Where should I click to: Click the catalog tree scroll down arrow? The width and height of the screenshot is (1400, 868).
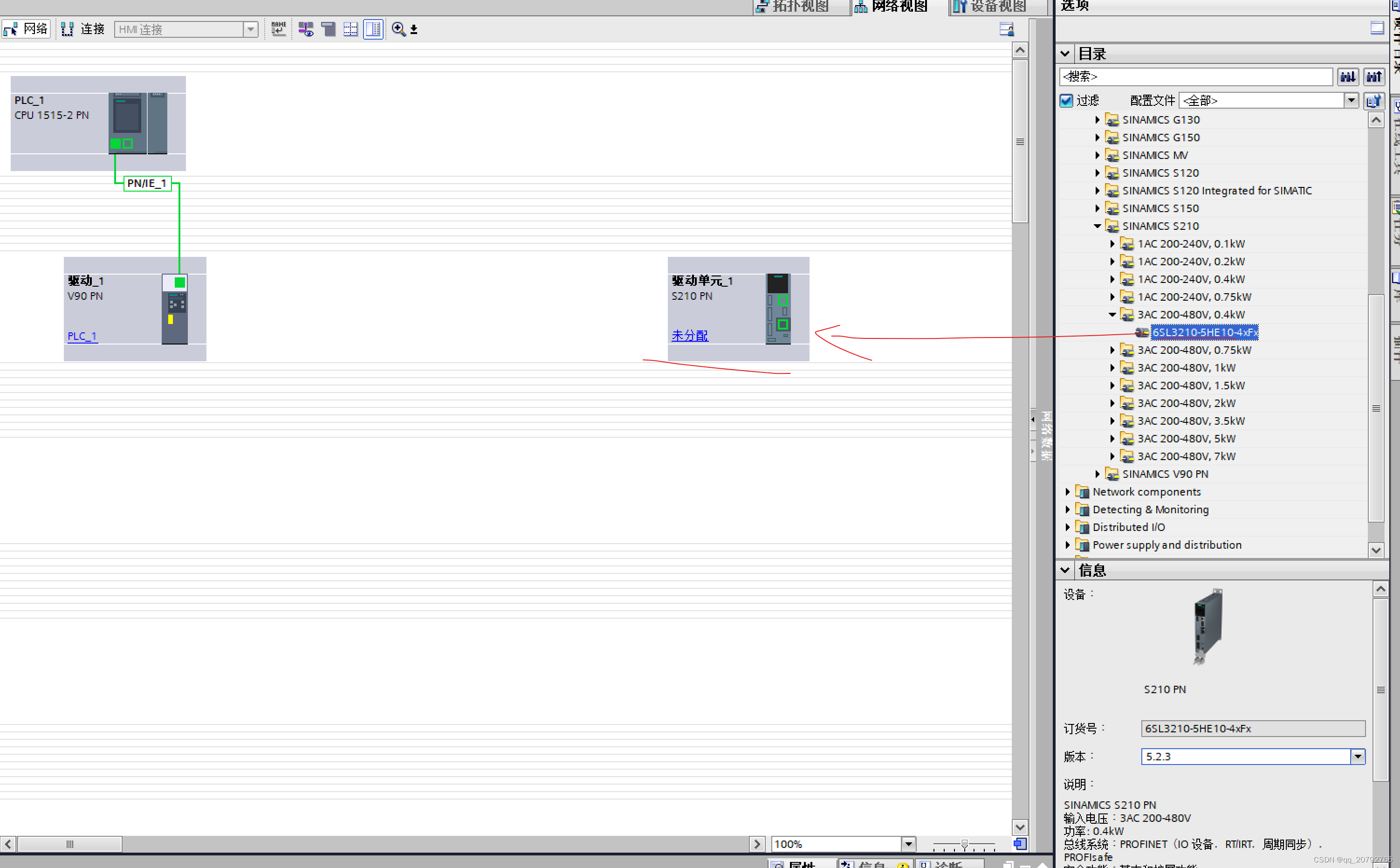(1376, 550)
